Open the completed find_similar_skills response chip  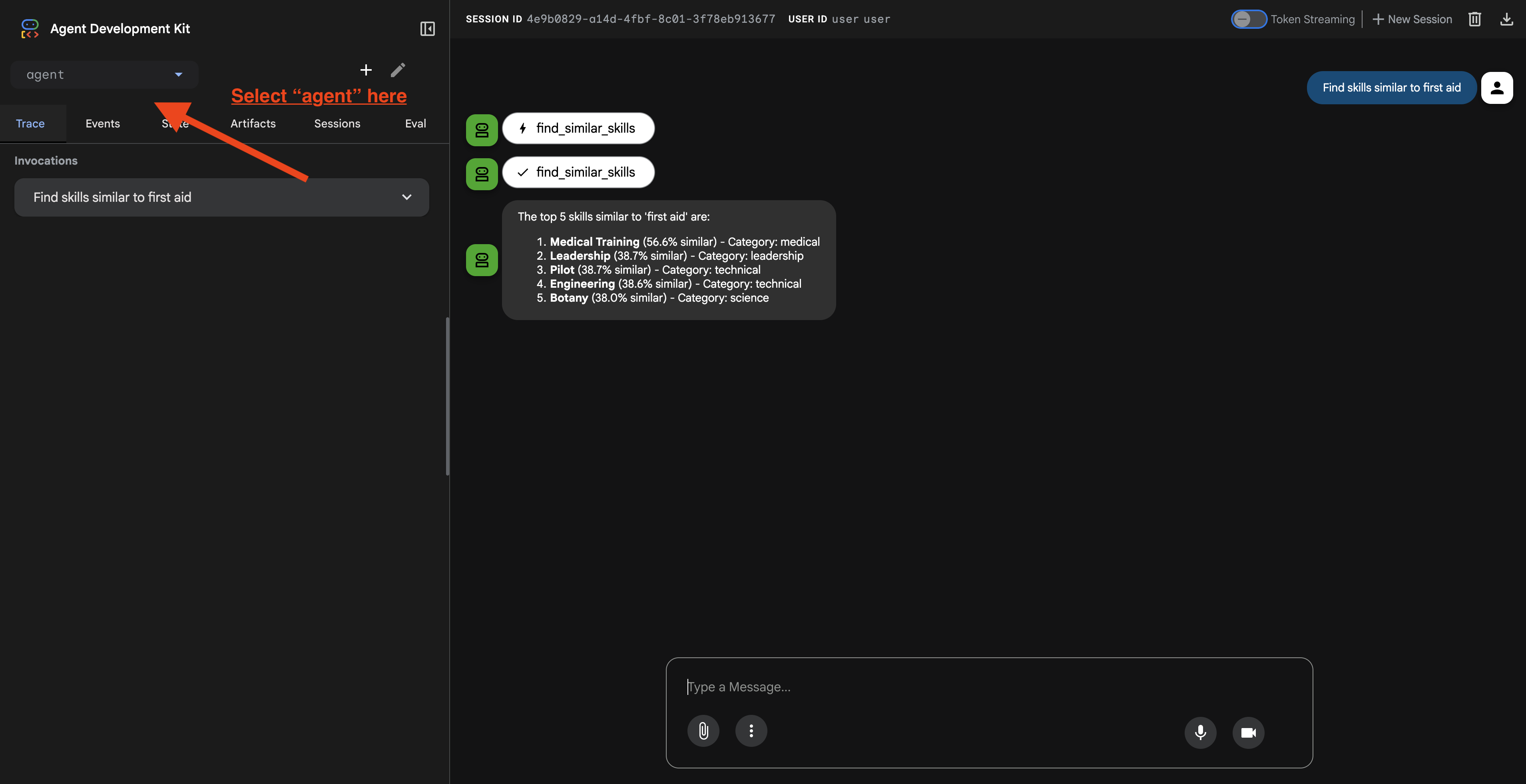pos(578,172)
